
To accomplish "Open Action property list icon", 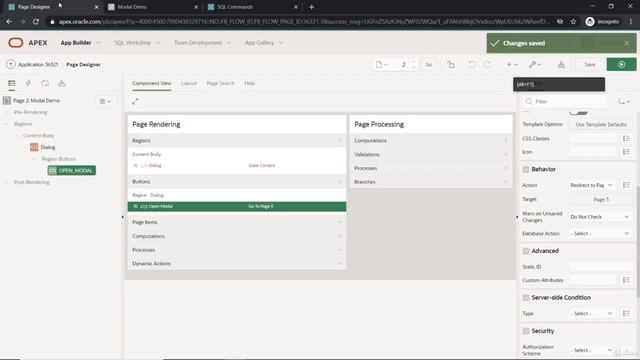I will pos(626,185).
